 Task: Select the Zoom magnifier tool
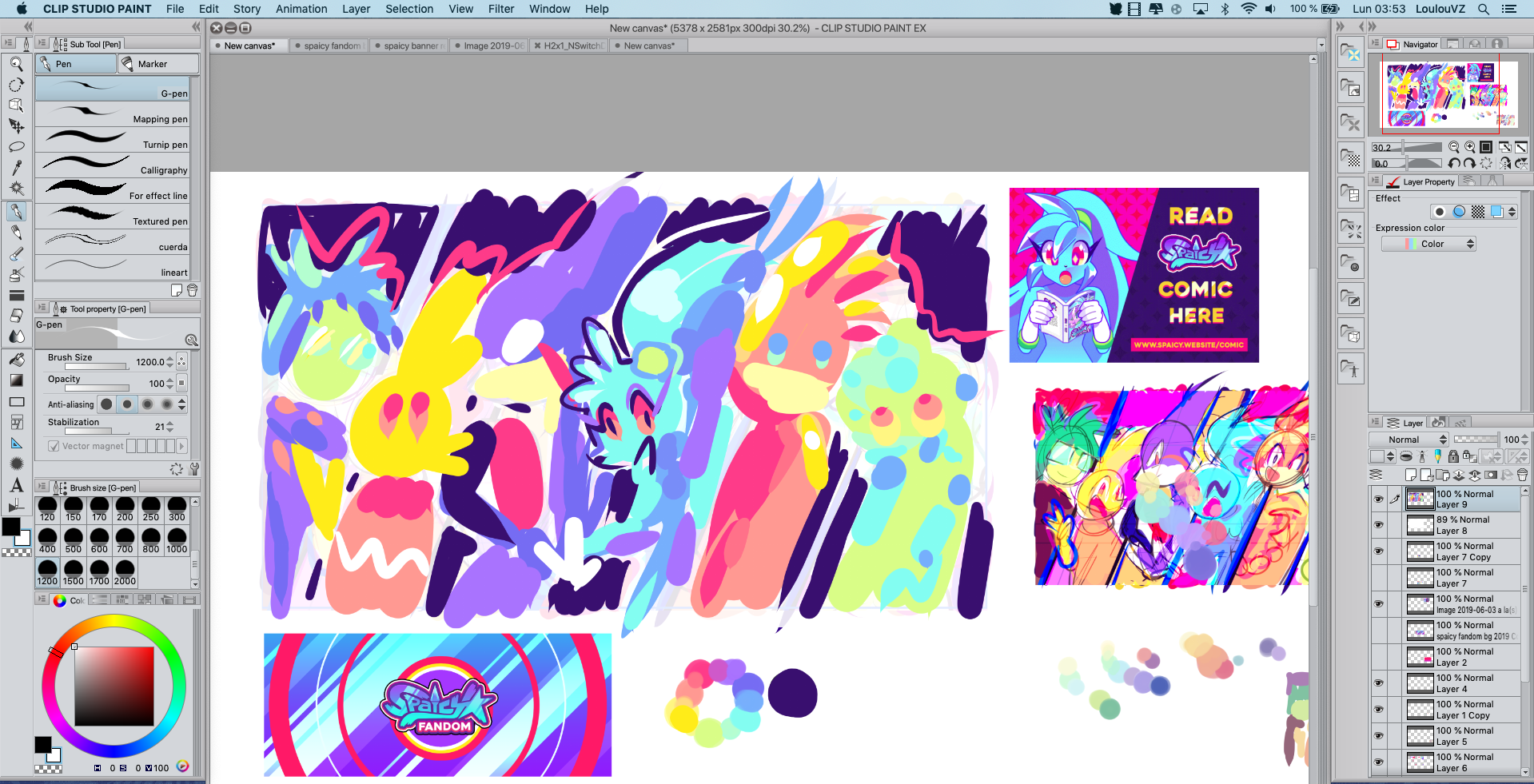point(16,64)
